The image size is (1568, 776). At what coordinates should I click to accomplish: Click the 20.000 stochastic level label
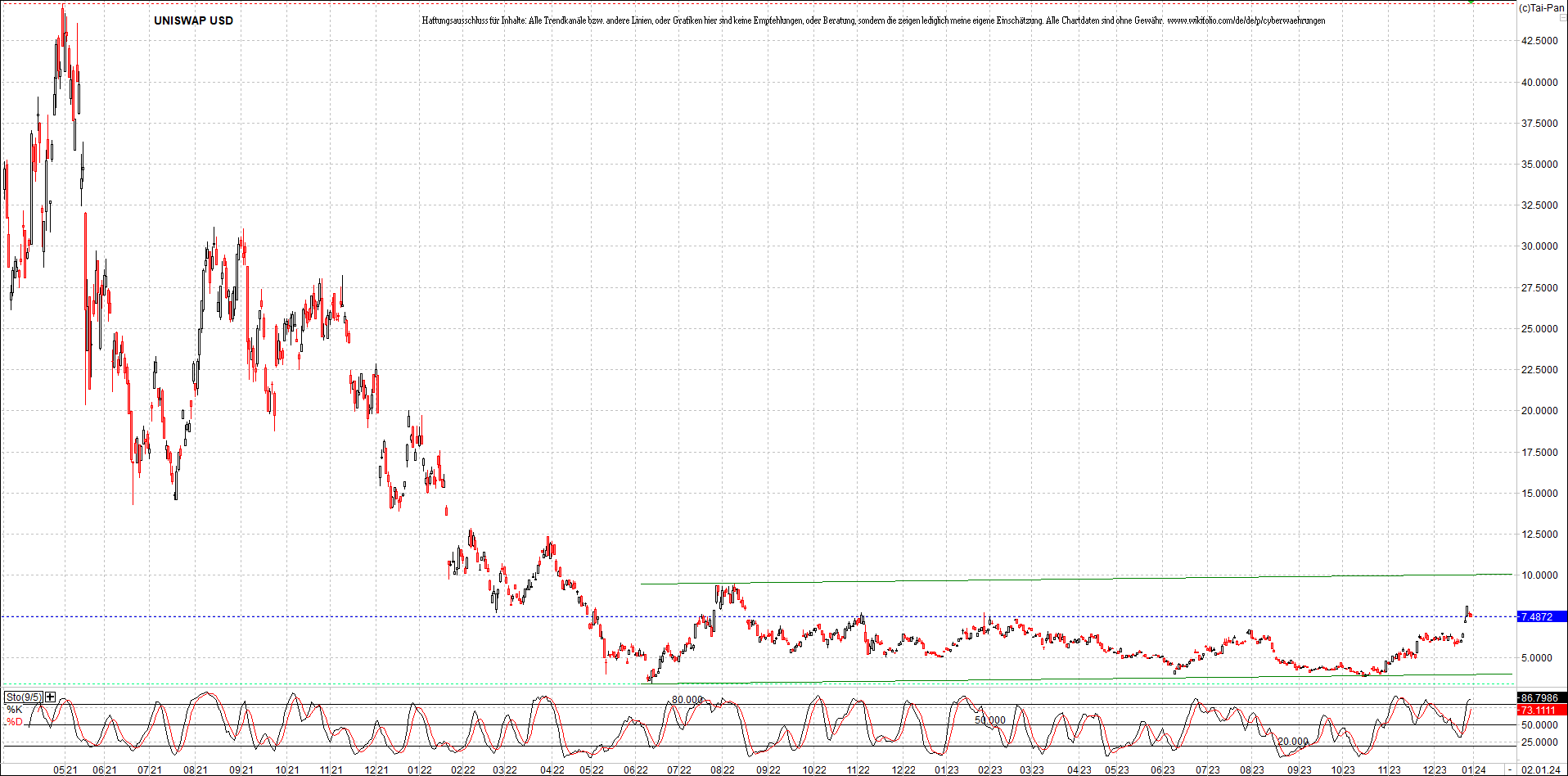coord(1293,742)
